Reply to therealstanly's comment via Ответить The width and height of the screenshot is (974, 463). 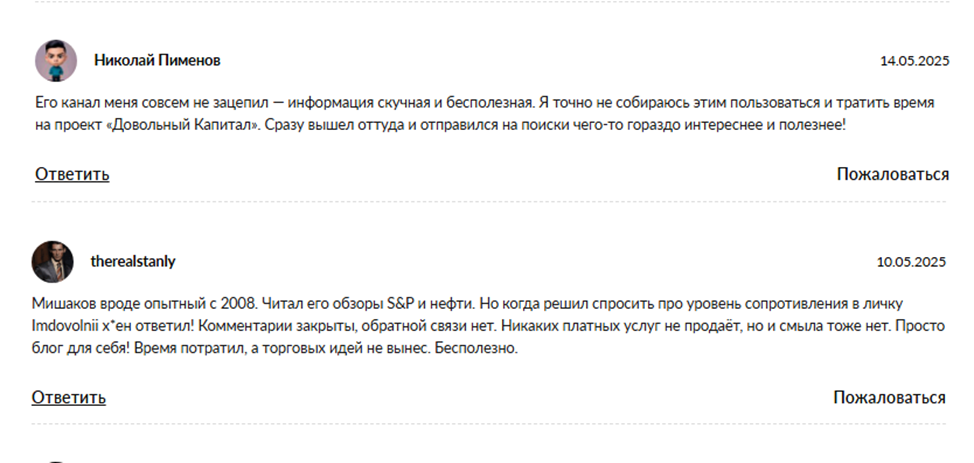68,398
